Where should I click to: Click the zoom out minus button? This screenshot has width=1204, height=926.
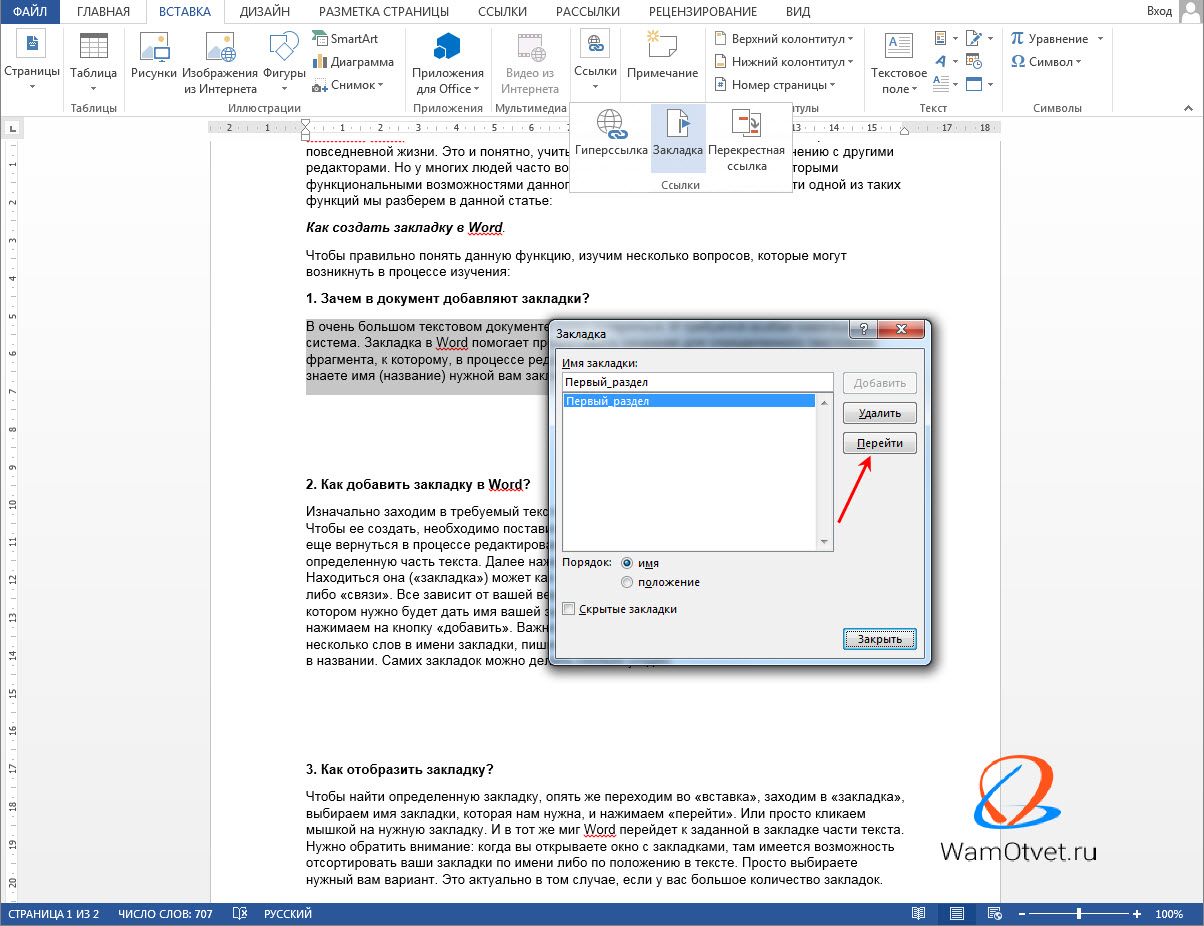tap(1021, 914)
